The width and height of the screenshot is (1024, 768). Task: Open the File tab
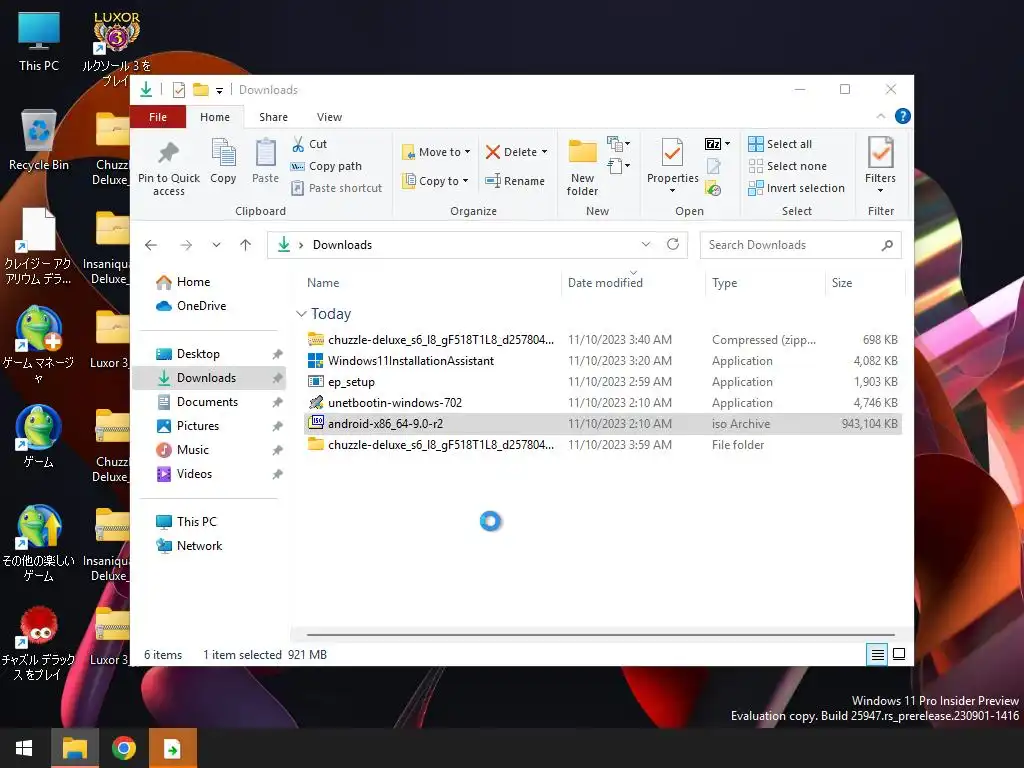coord(158,117)
